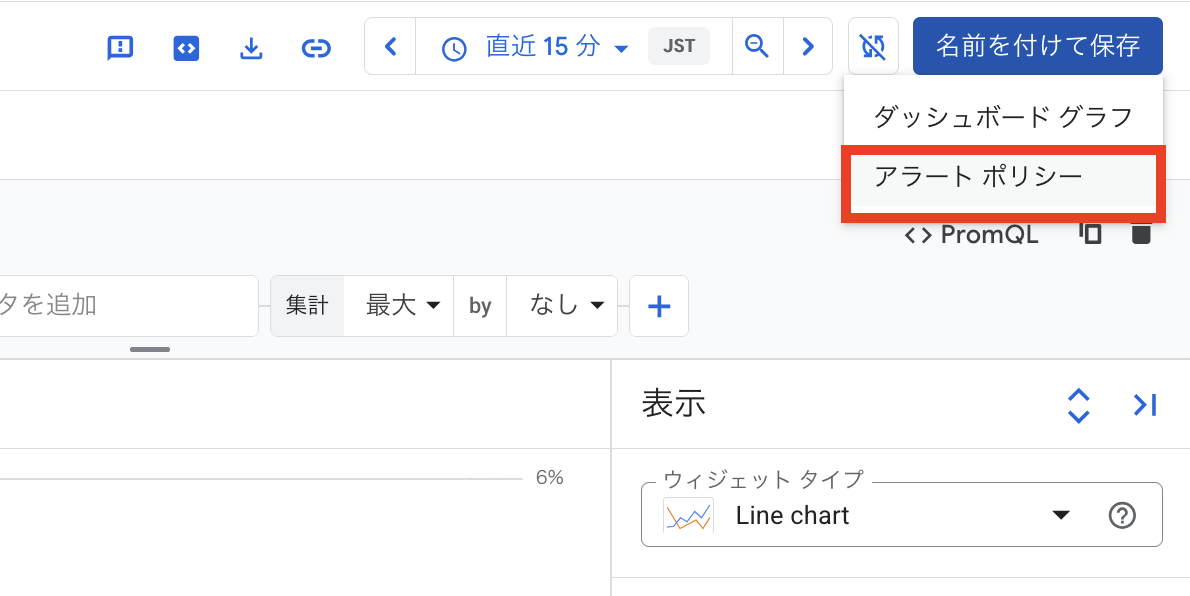
Task: Click the zoom out magnifier icon
Action: (x=757, y=46)
